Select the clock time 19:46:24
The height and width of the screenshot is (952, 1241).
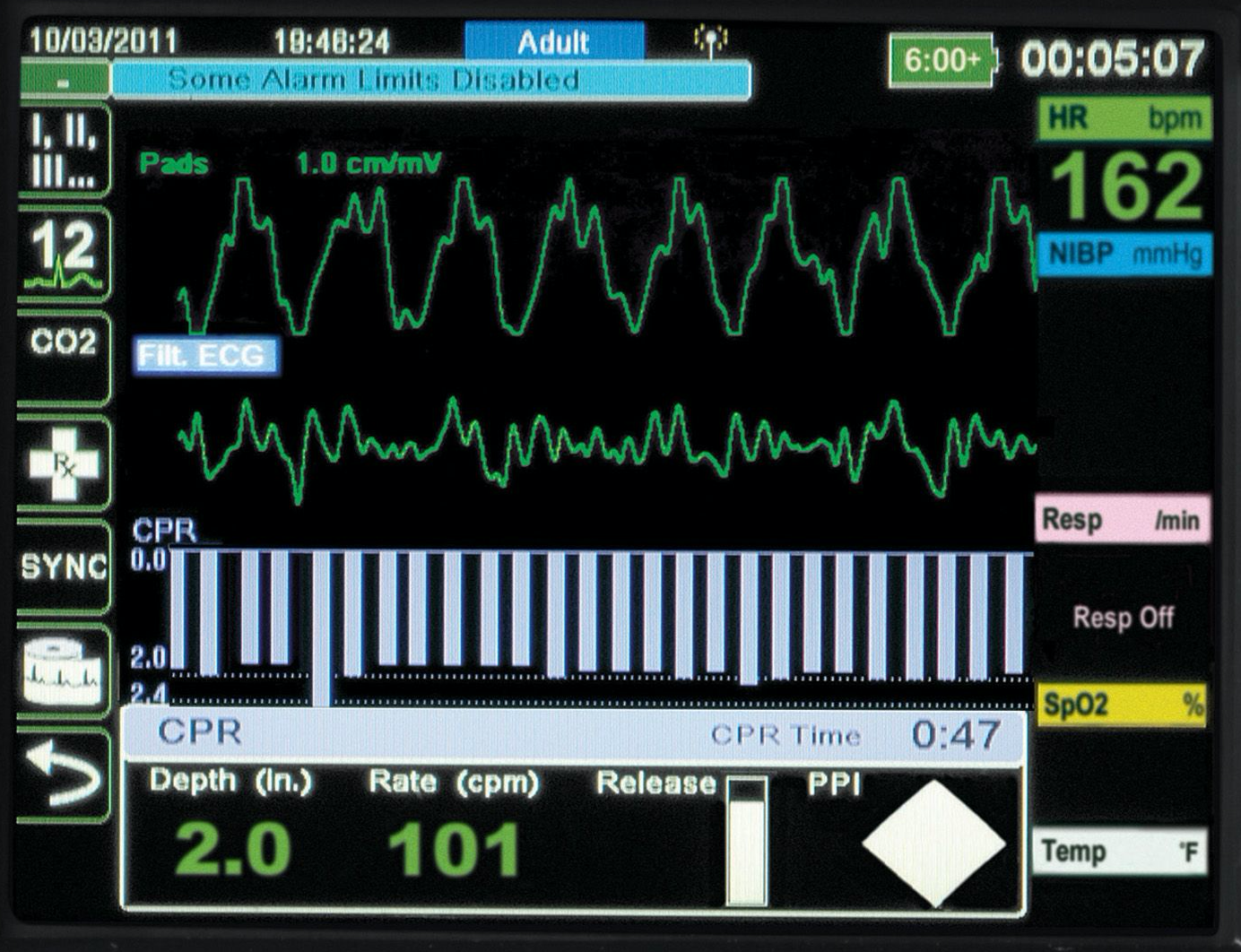[x=332, y=41]
